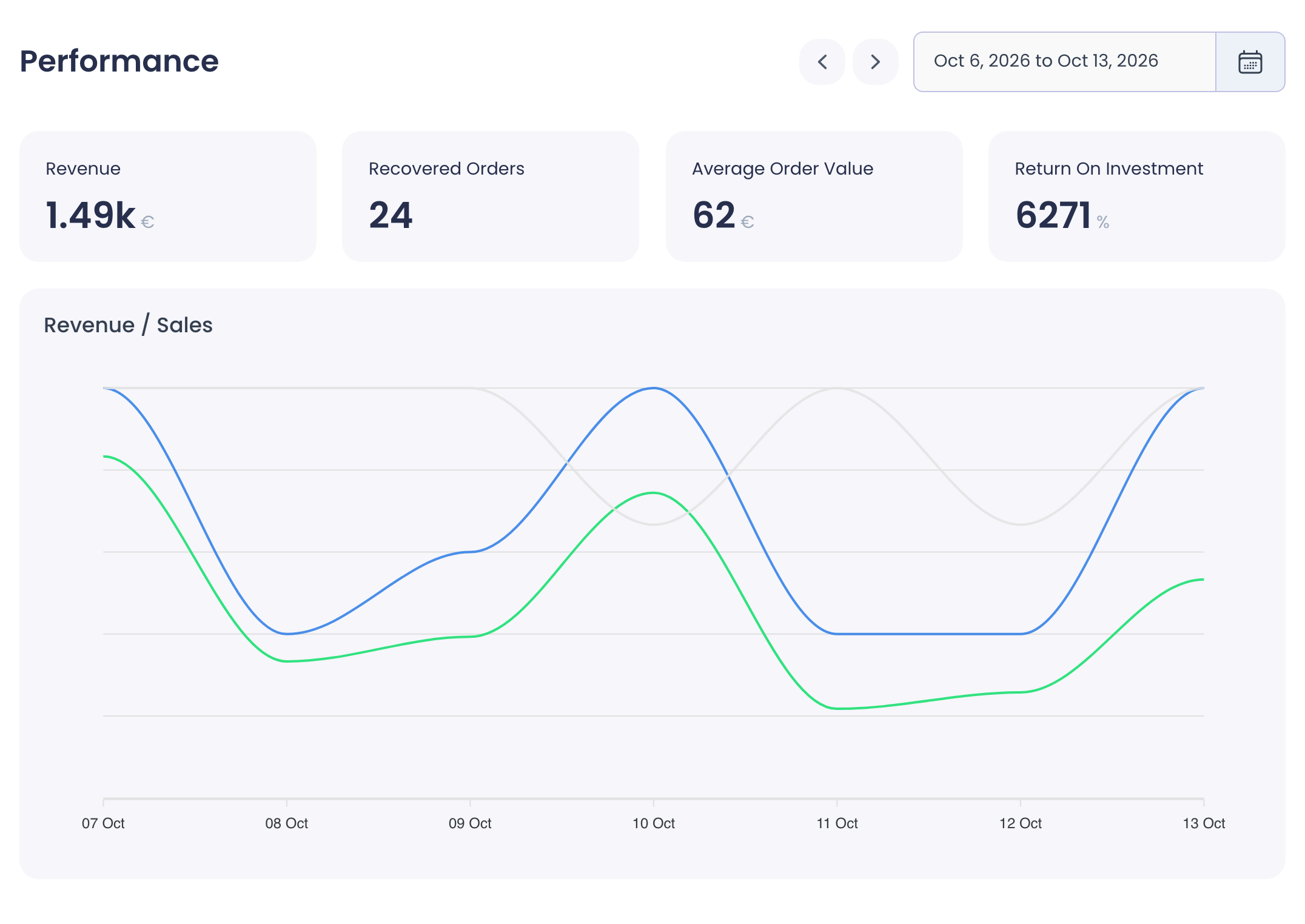Select the Revenue card
The height and width of the screenshot is (924, 1305).
click(168, 196)
